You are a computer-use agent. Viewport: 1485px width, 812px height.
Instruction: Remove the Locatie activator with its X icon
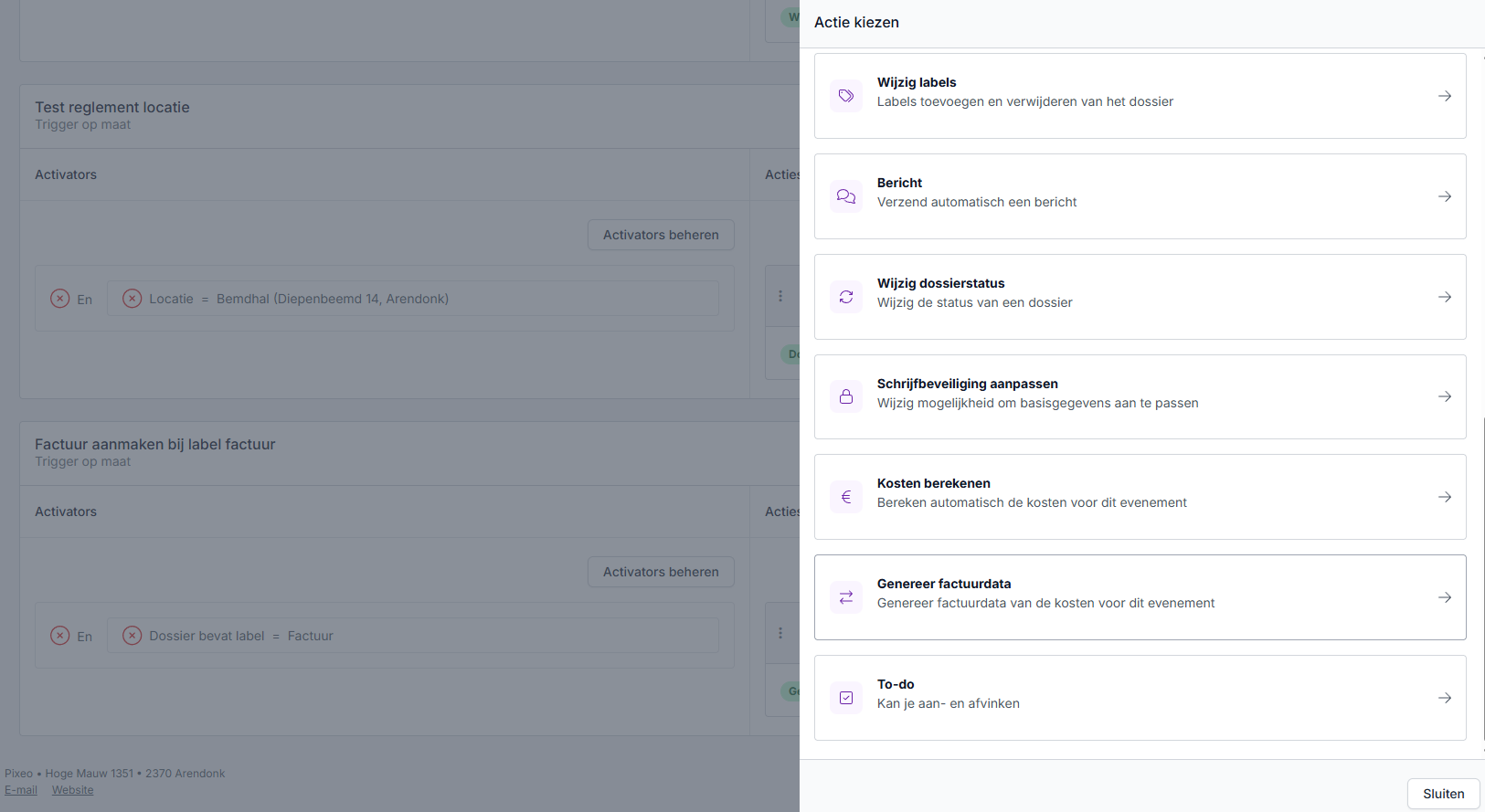point(133,299)
